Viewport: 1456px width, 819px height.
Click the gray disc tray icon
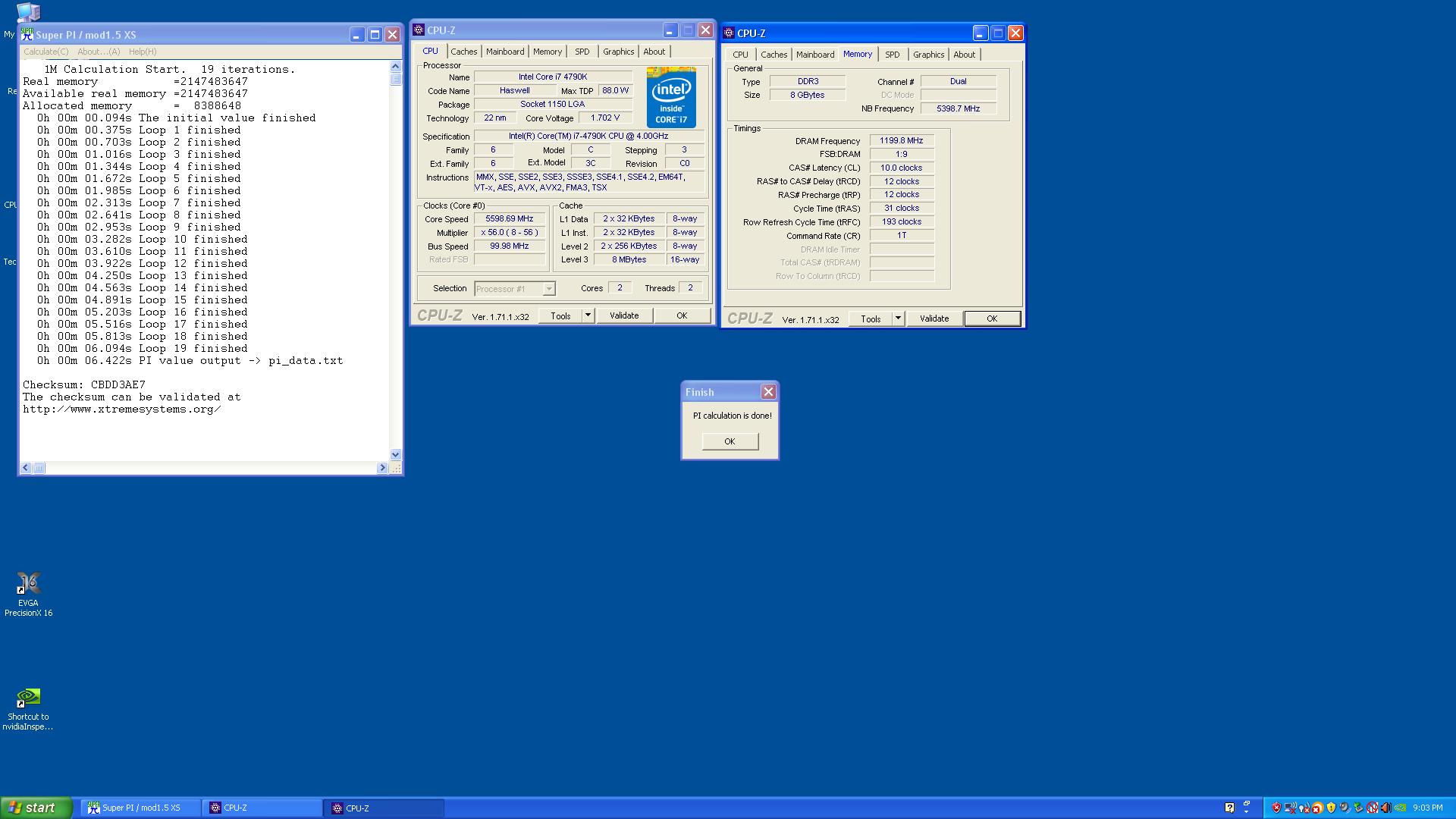pyautogui.click(x=1345, y=808)
